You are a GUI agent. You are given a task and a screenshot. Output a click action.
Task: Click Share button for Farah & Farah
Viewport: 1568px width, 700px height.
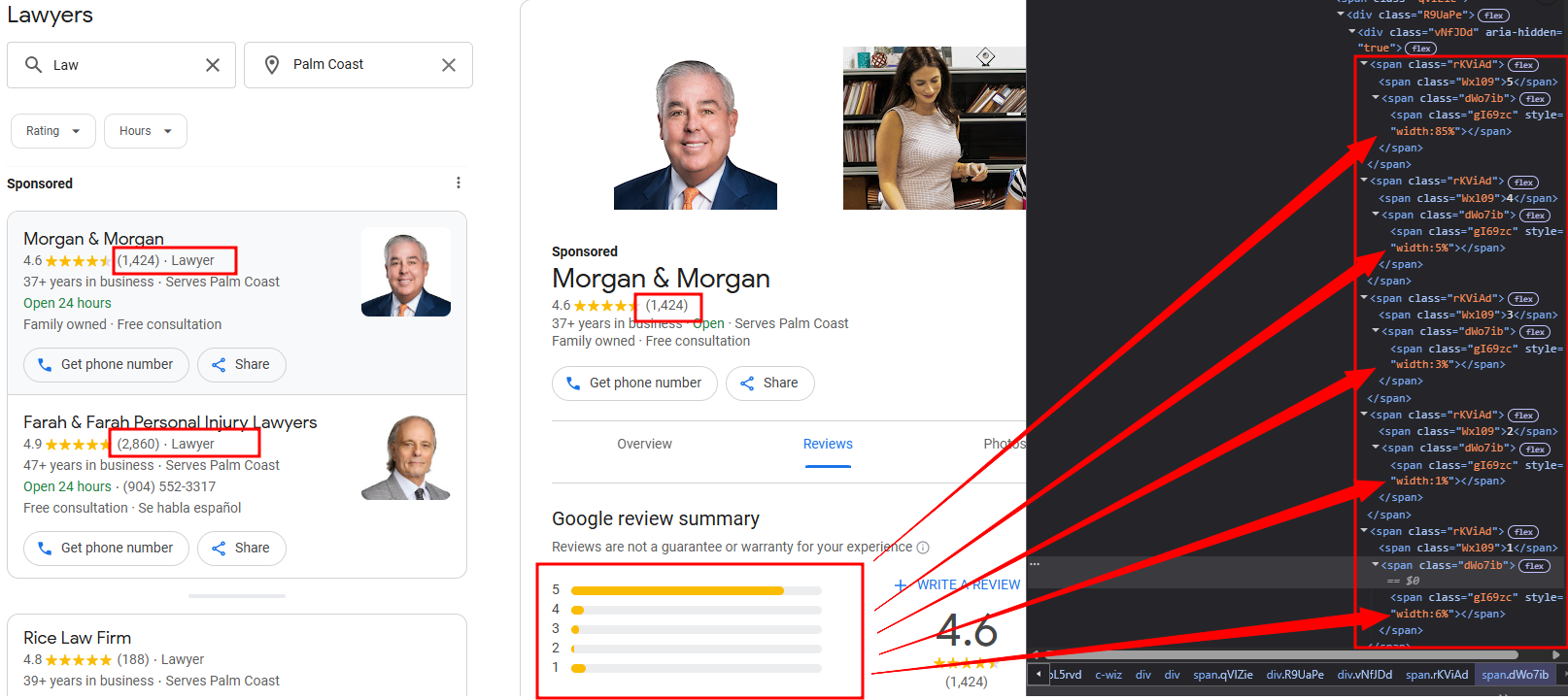click(x=242, y=549)
